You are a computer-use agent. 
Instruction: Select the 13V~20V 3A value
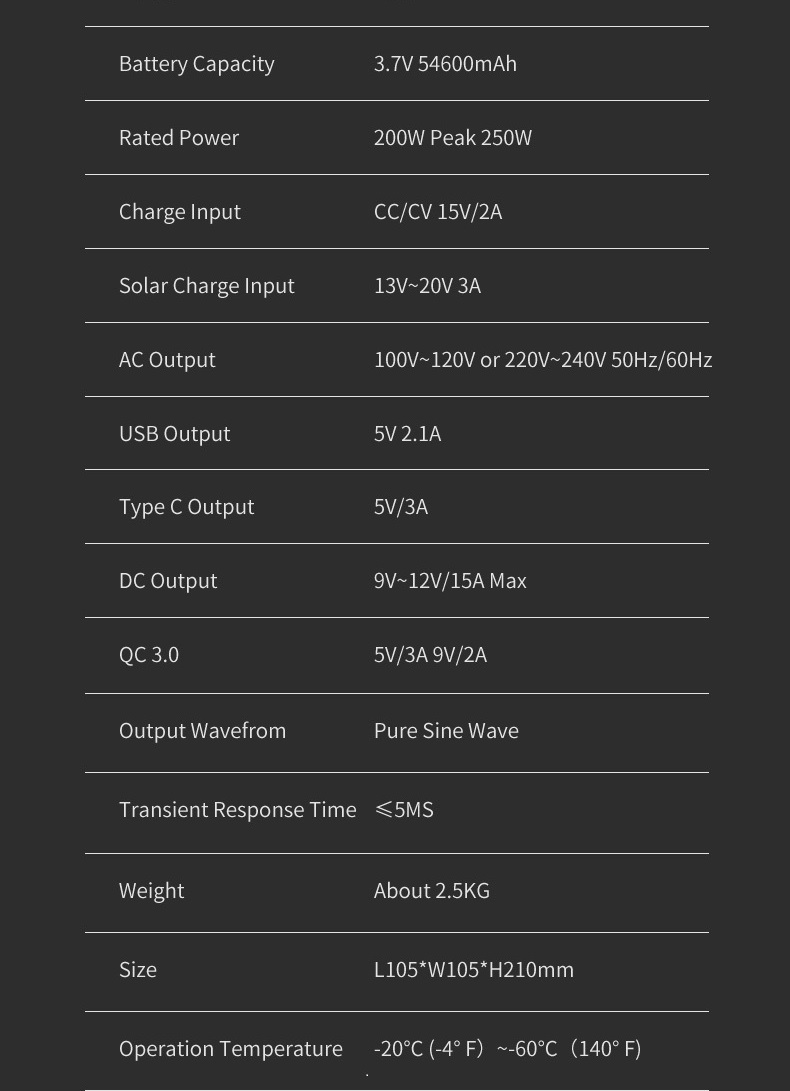click(x=427, y=286)
